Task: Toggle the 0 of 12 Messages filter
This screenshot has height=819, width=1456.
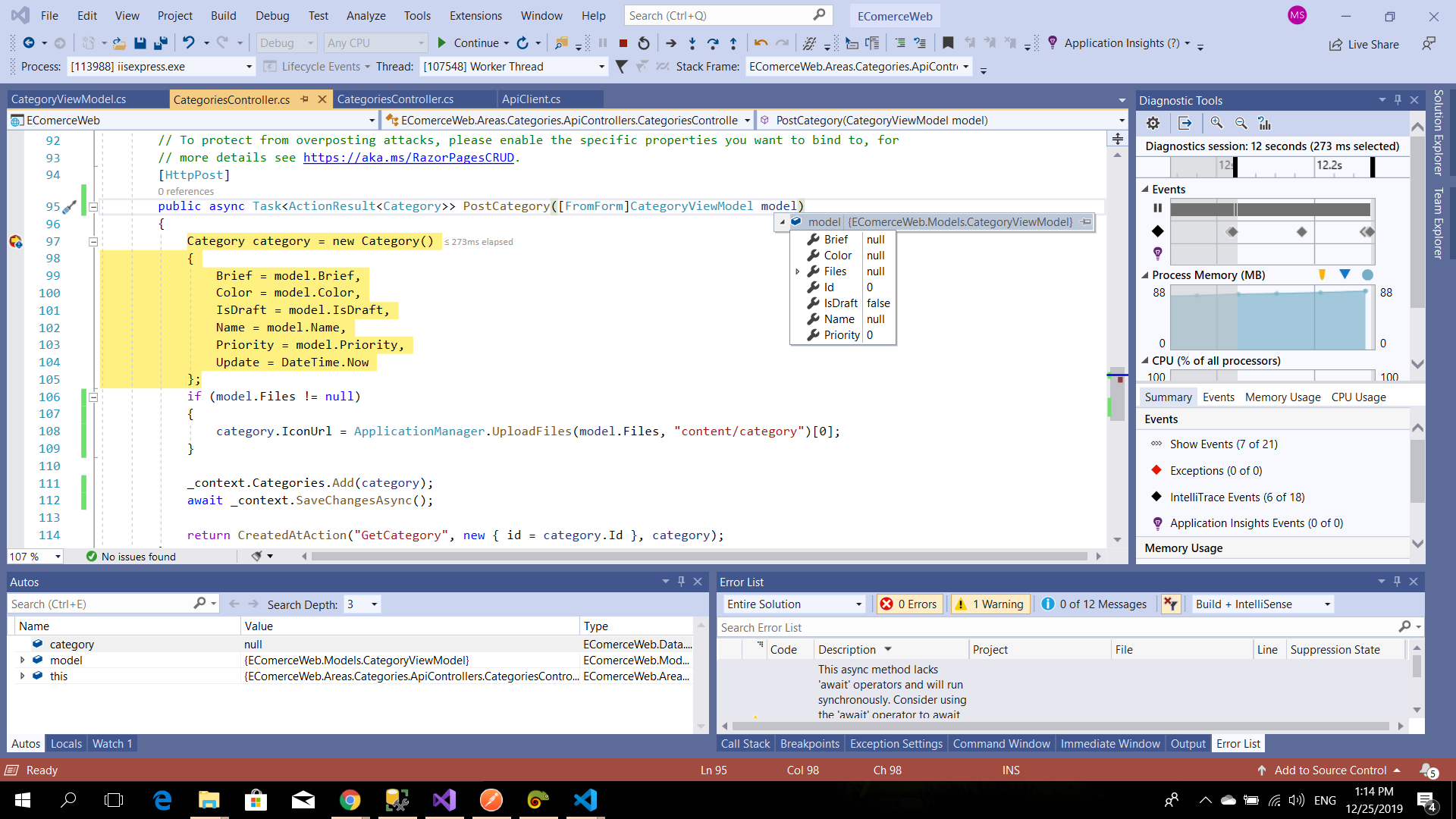Action: pos(1094,604)
